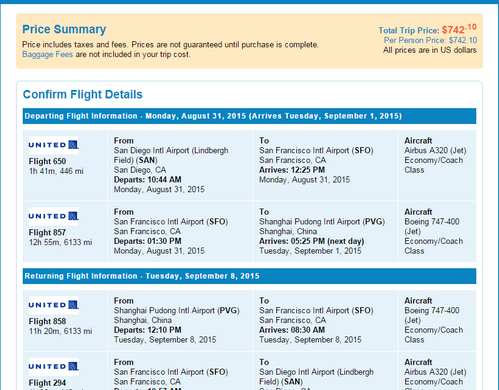Select the Total Trip Price amount $742.10
Viewport: 499px width, 390px height.
pyautogui.click(x=459, y=29)
